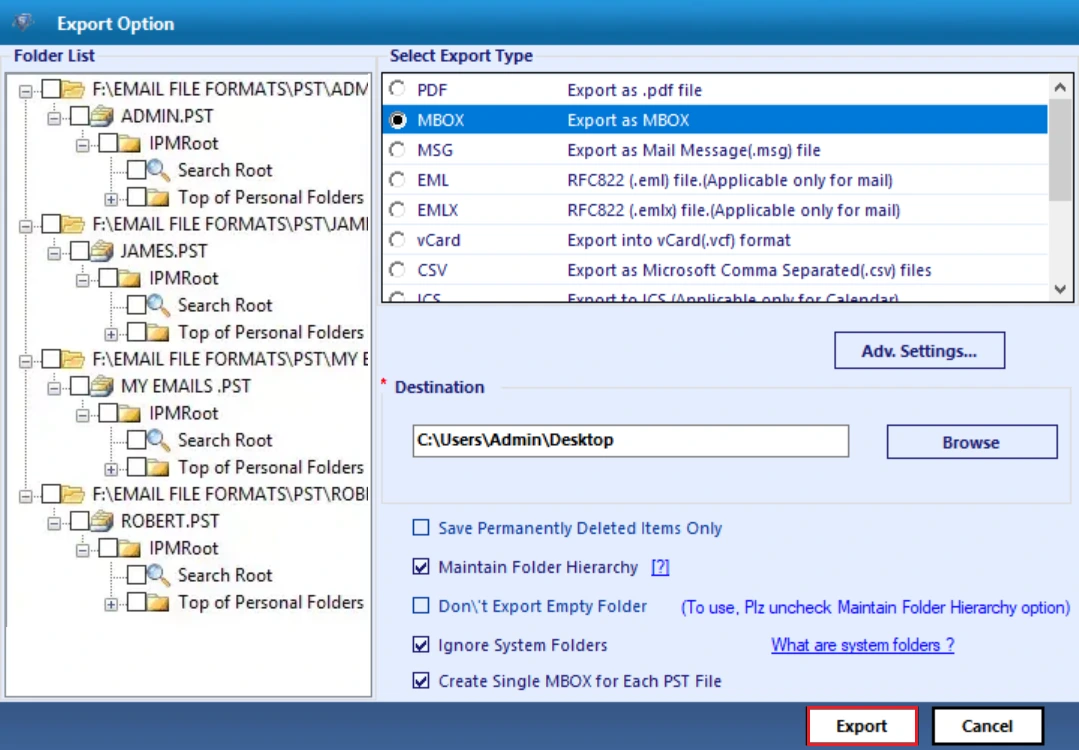This screenshot has height=750, width=1079.
Task: Select the CSV export type radio button
Action: (398, 269)
